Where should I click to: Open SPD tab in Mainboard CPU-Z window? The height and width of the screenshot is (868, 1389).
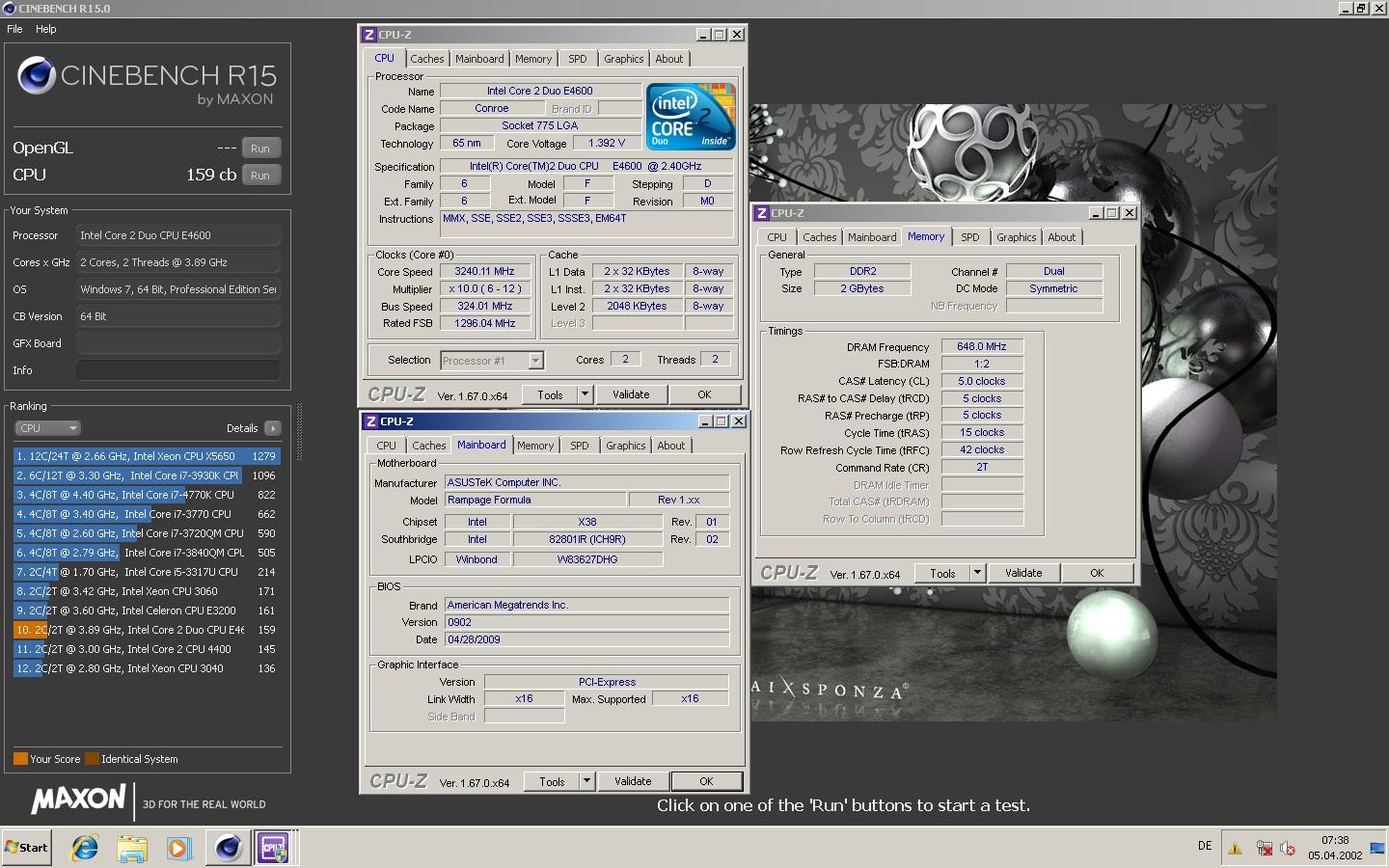click(x=580, y=446)
